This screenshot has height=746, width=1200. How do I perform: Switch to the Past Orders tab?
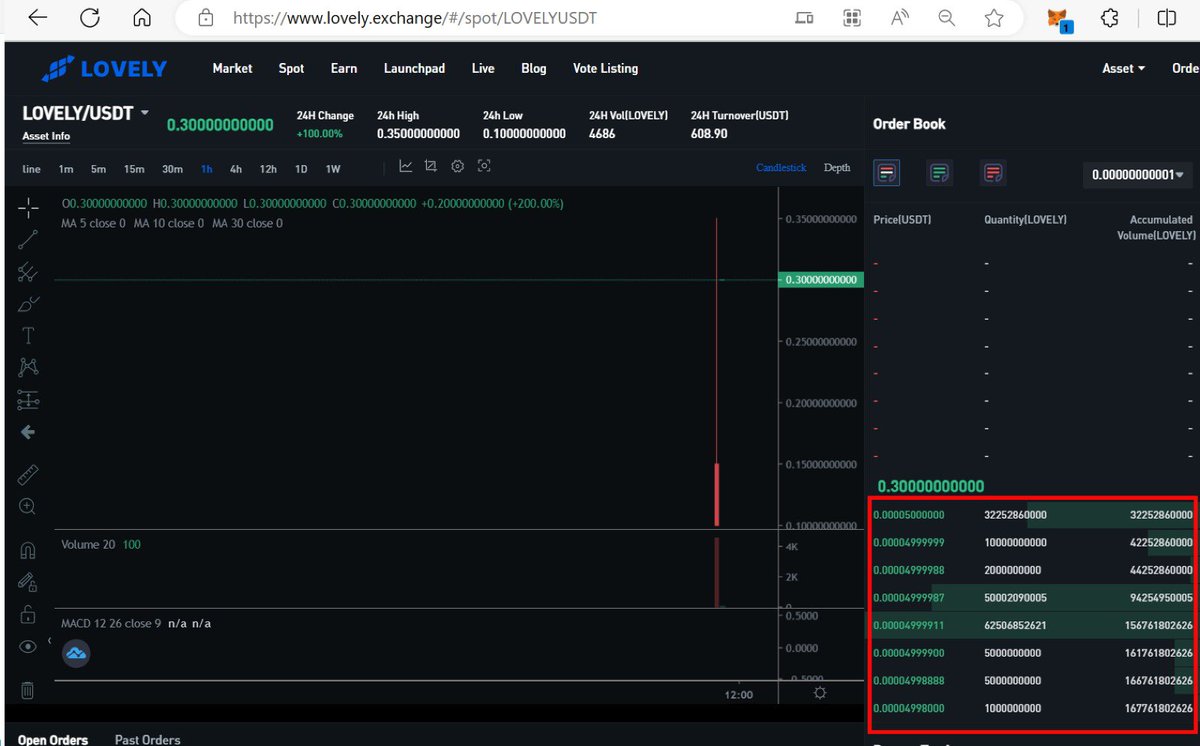[x=147, y=739]
